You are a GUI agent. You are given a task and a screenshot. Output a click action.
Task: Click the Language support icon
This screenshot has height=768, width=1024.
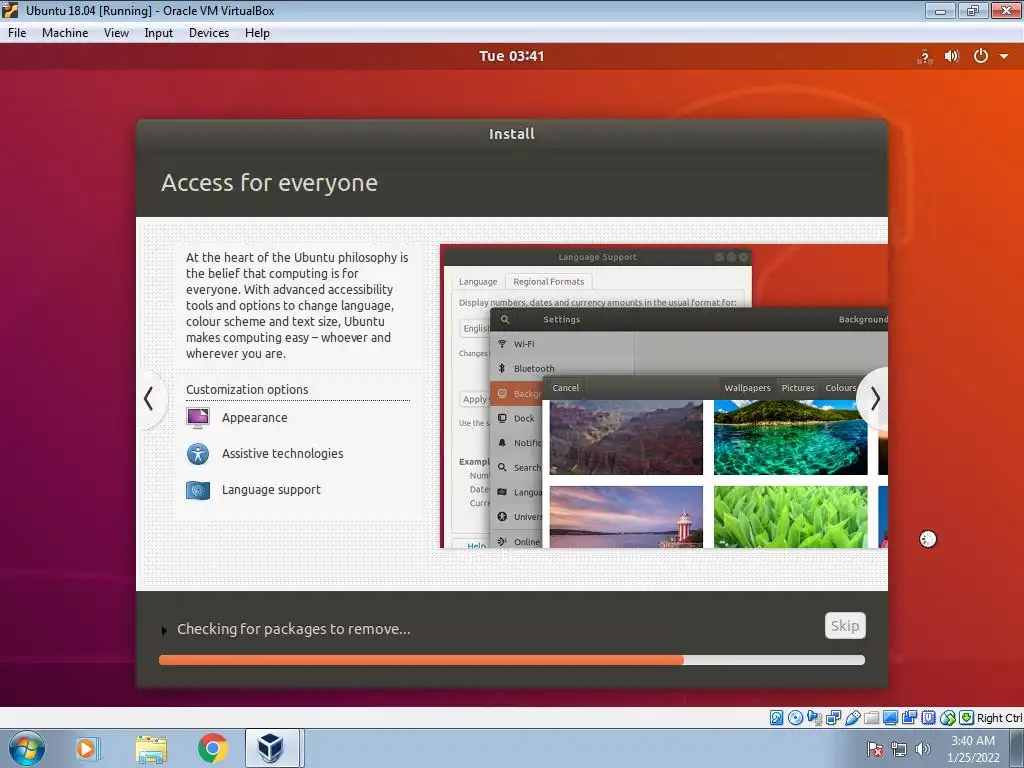coord(198,490)
